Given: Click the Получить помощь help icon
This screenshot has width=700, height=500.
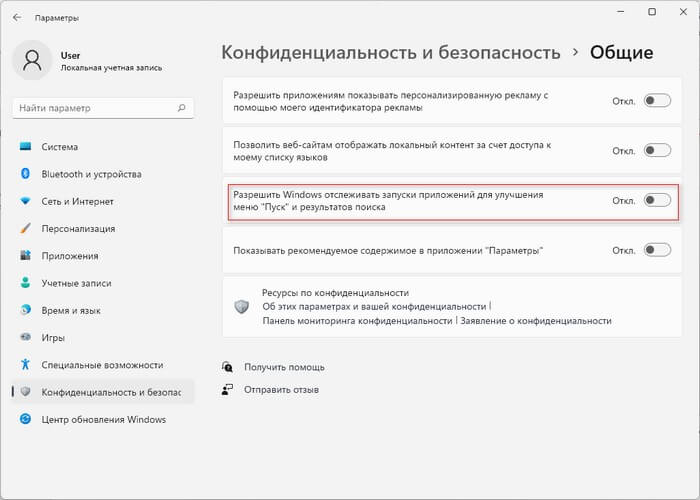Looking at the screenshot, I should (227, 367).
